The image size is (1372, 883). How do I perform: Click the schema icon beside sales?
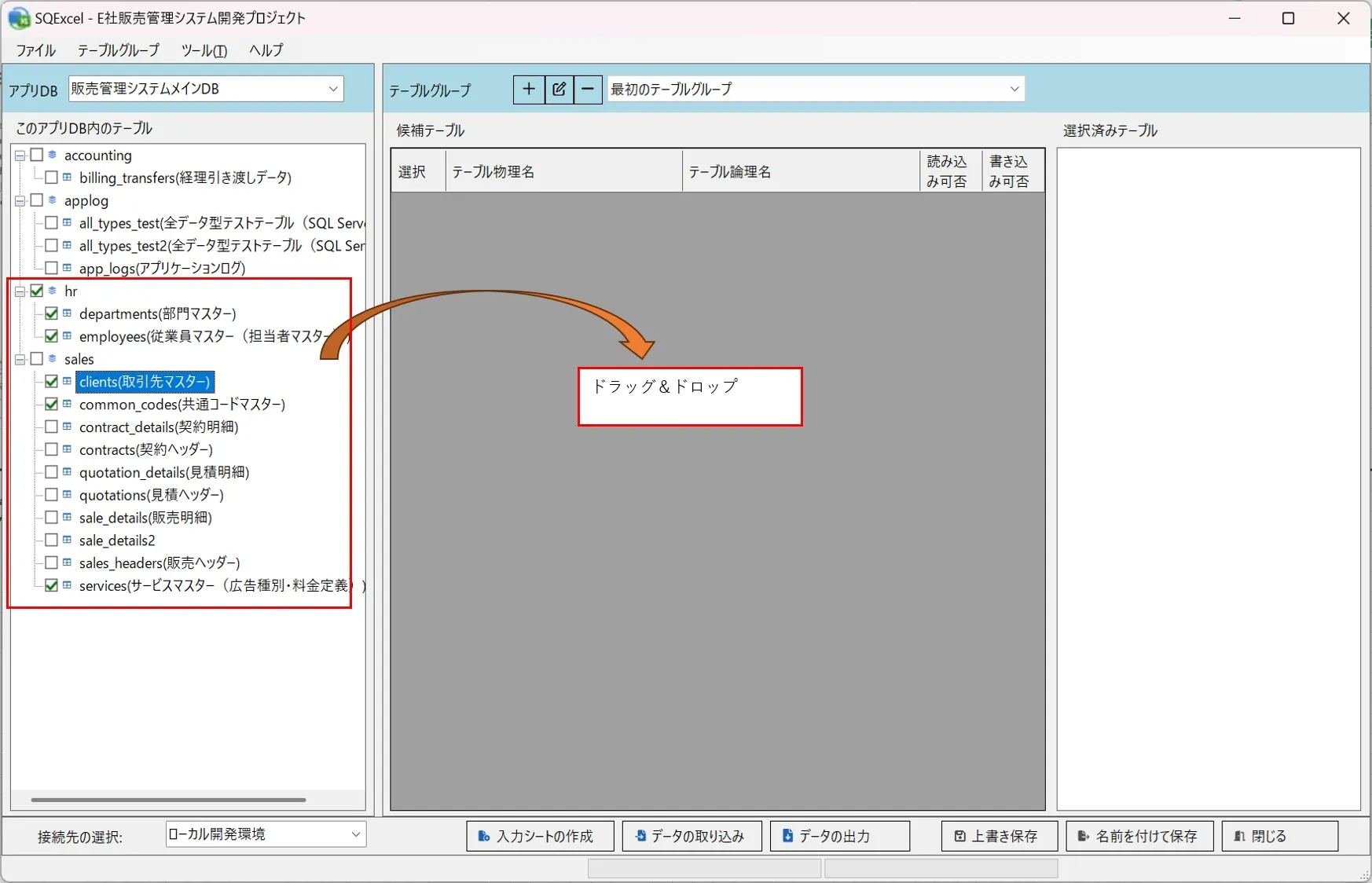pyautogui.click(x=53, y=359)
